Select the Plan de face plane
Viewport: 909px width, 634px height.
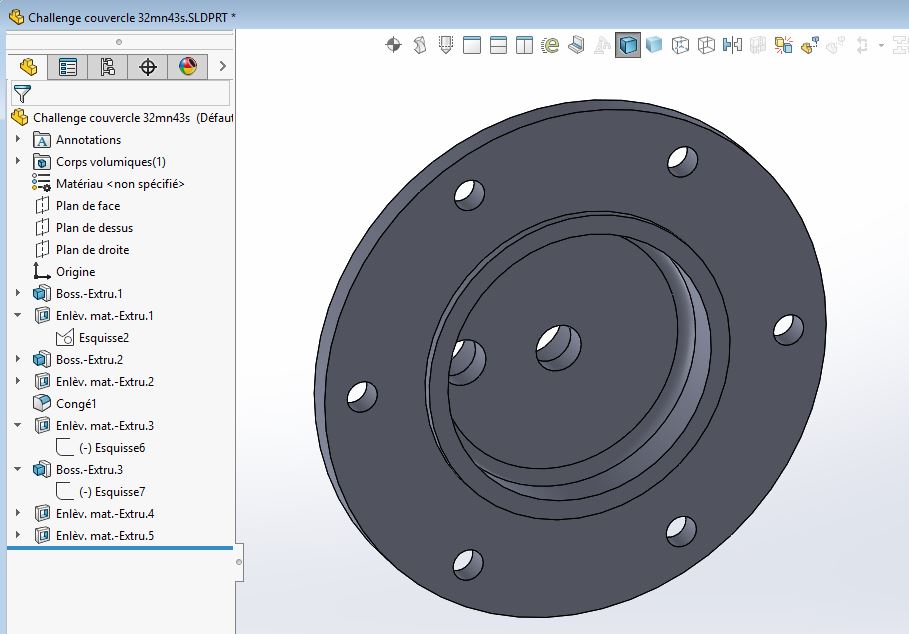click(x=87, y=206)
